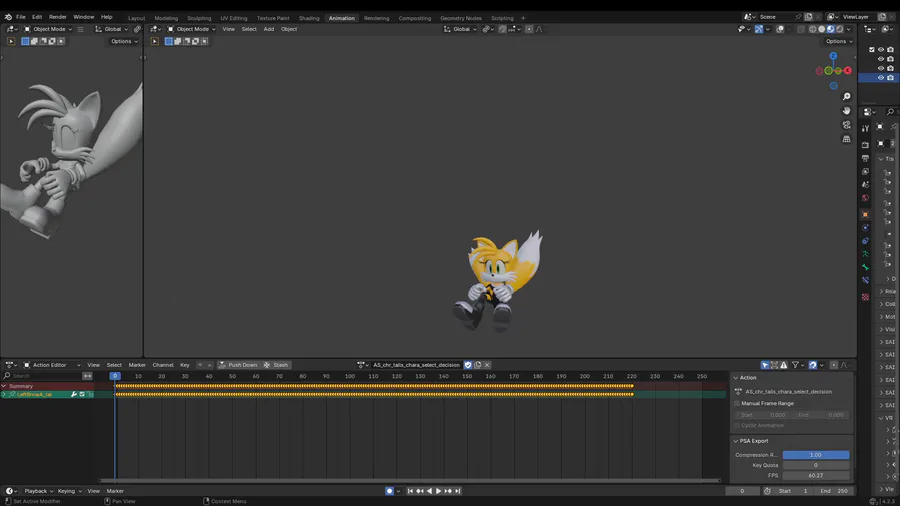Open the Action Editor mode dropdown
The image size is (900, 506).
tap(53, 365)
